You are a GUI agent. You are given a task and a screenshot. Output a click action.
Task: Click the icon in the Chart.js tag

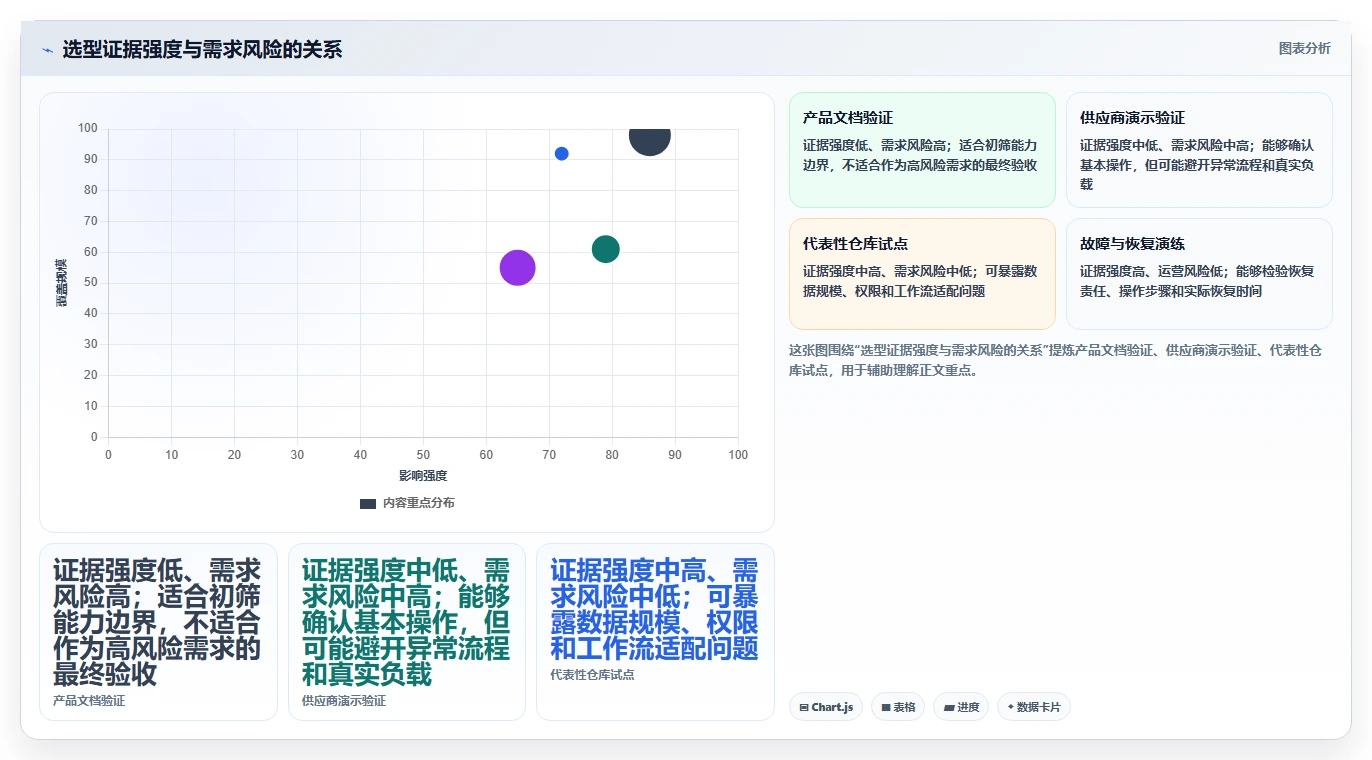[804, 707]
